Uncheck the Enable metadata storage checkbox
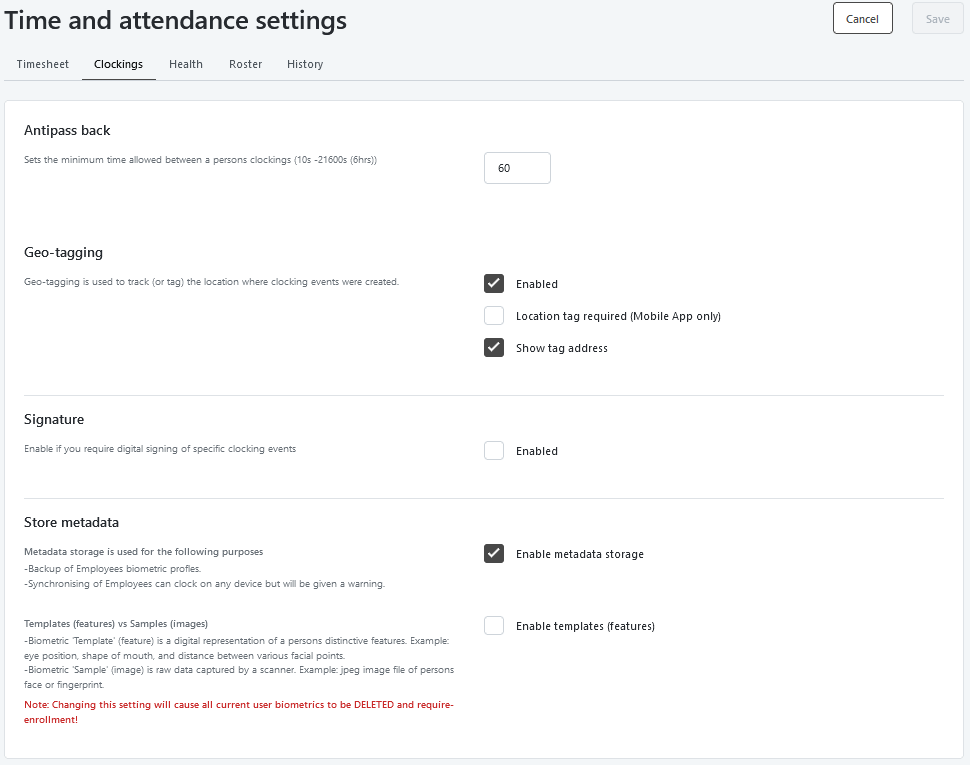Viewport: 970px width, 765px height. click(494, 553)
